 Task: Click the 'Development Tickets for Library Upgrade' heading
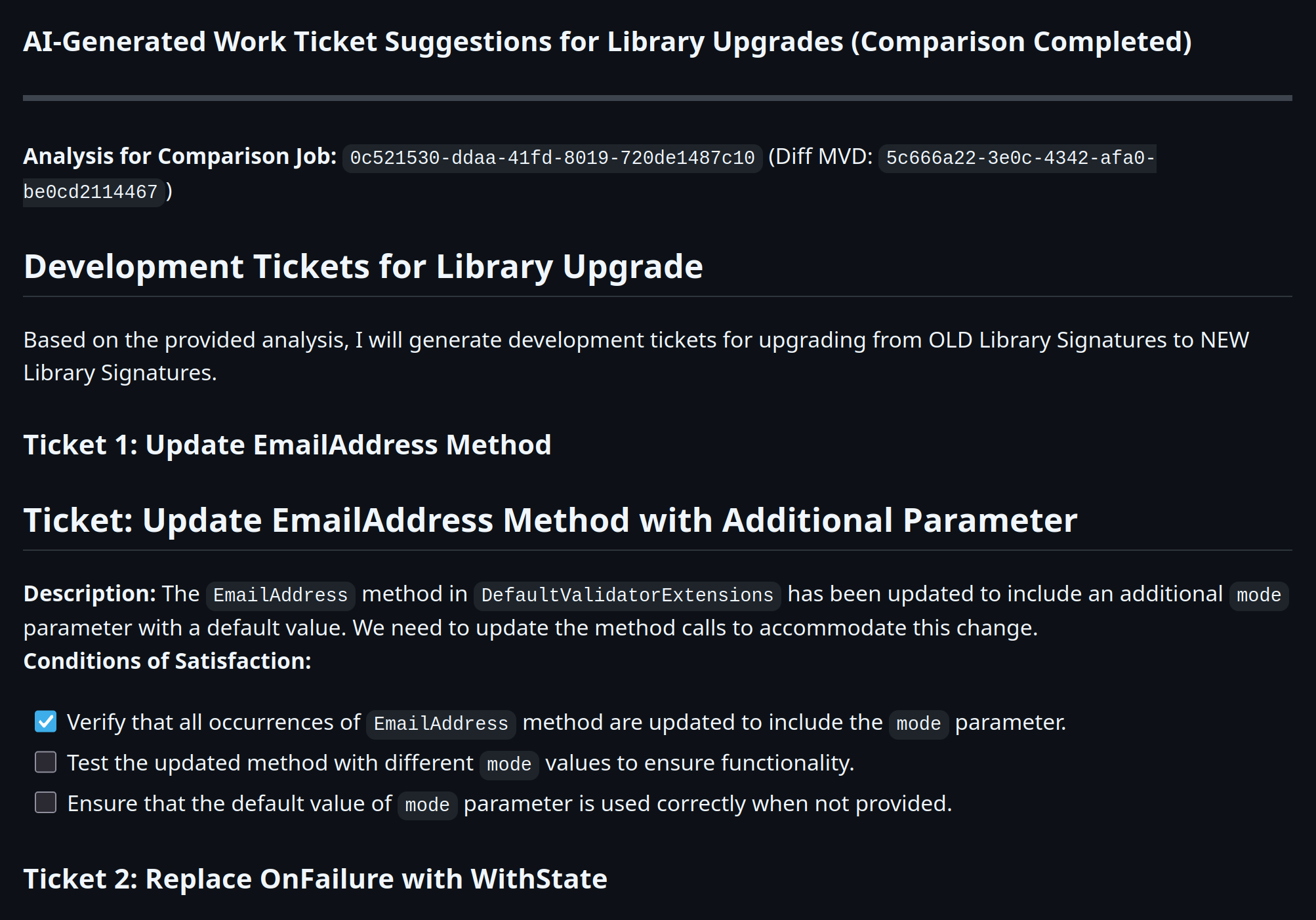[x=363, y=266]
